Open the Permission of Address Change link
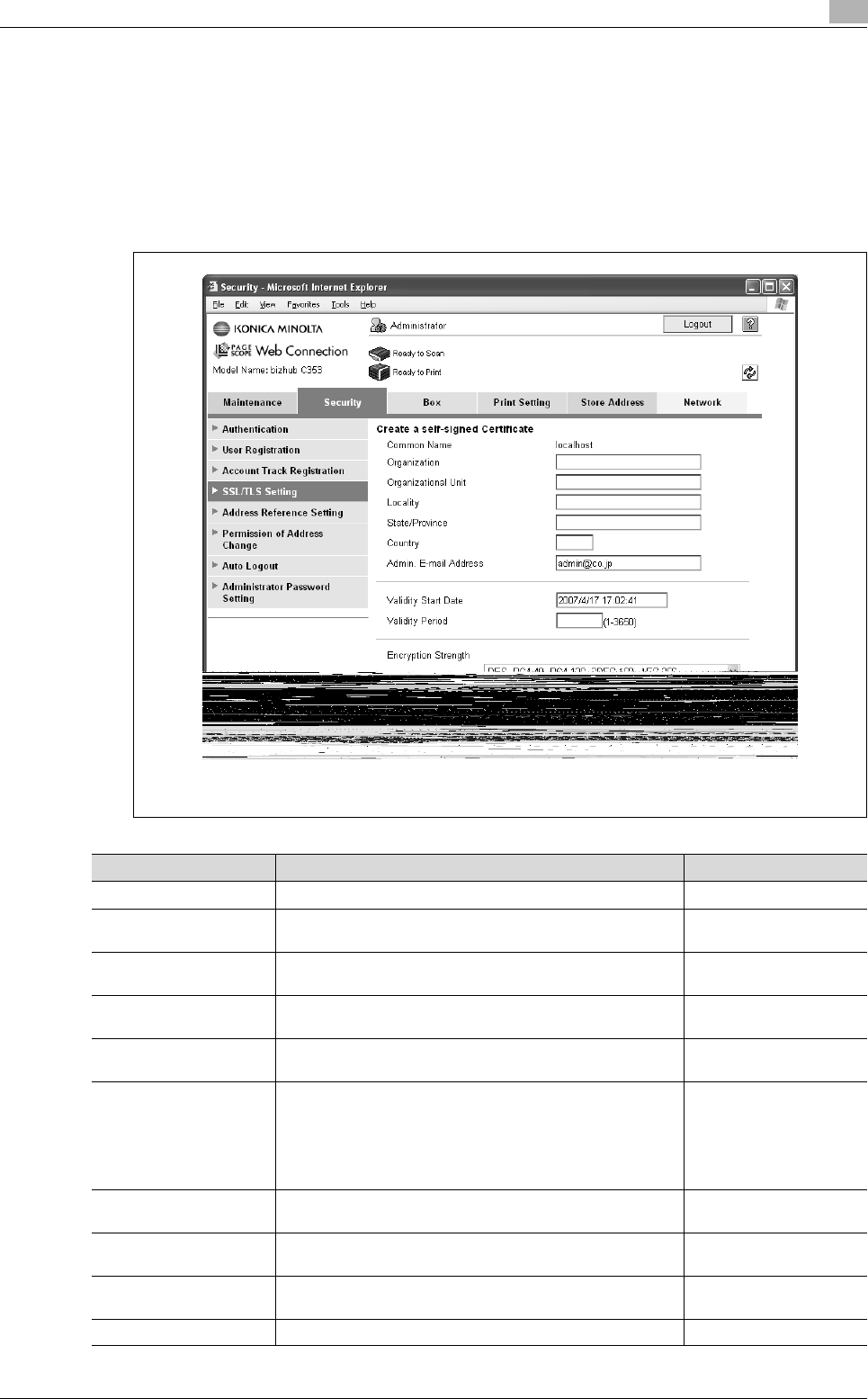 point(273,539)
